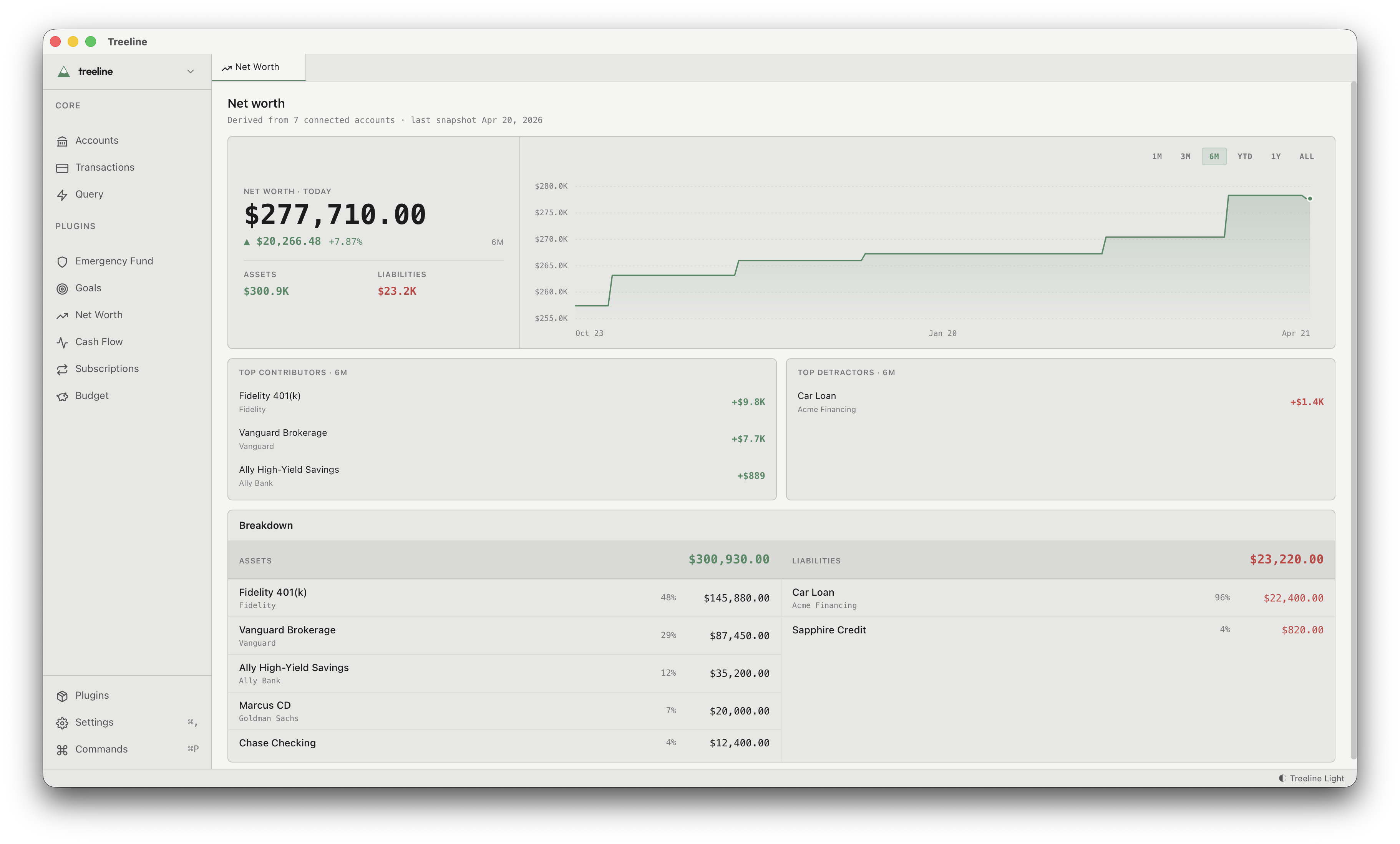Click the Commands key icon
1400x844 pixels.
[63, 750]
